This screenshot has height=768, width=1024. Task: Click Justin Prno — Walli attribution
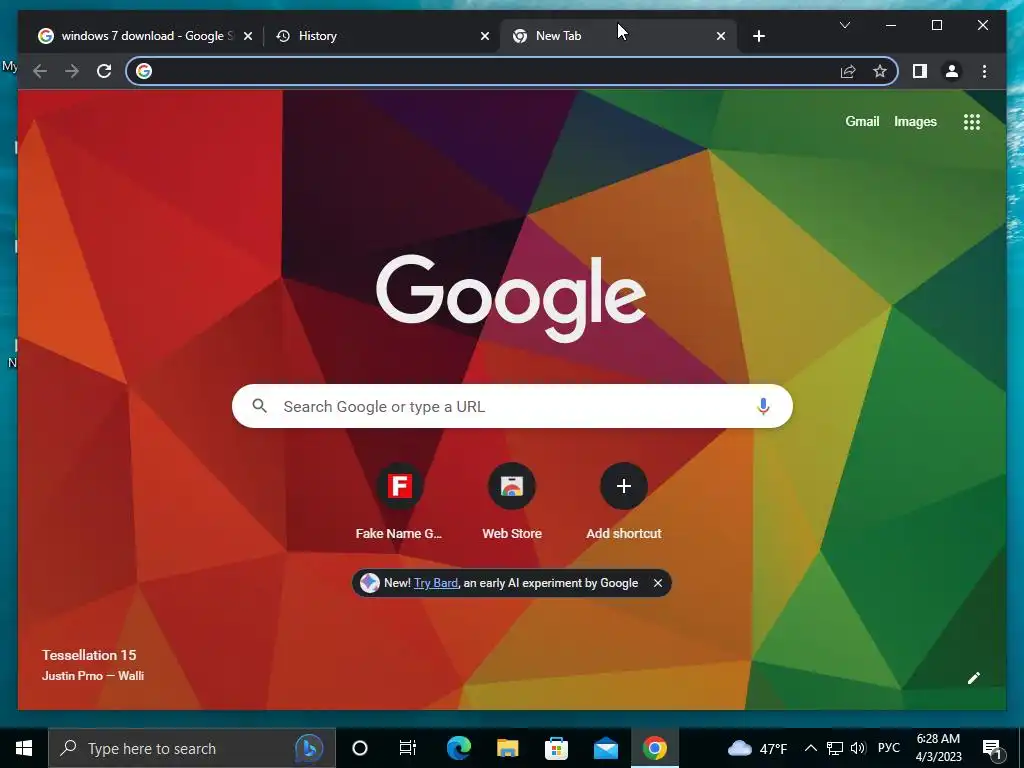click(x=93, y=676)
